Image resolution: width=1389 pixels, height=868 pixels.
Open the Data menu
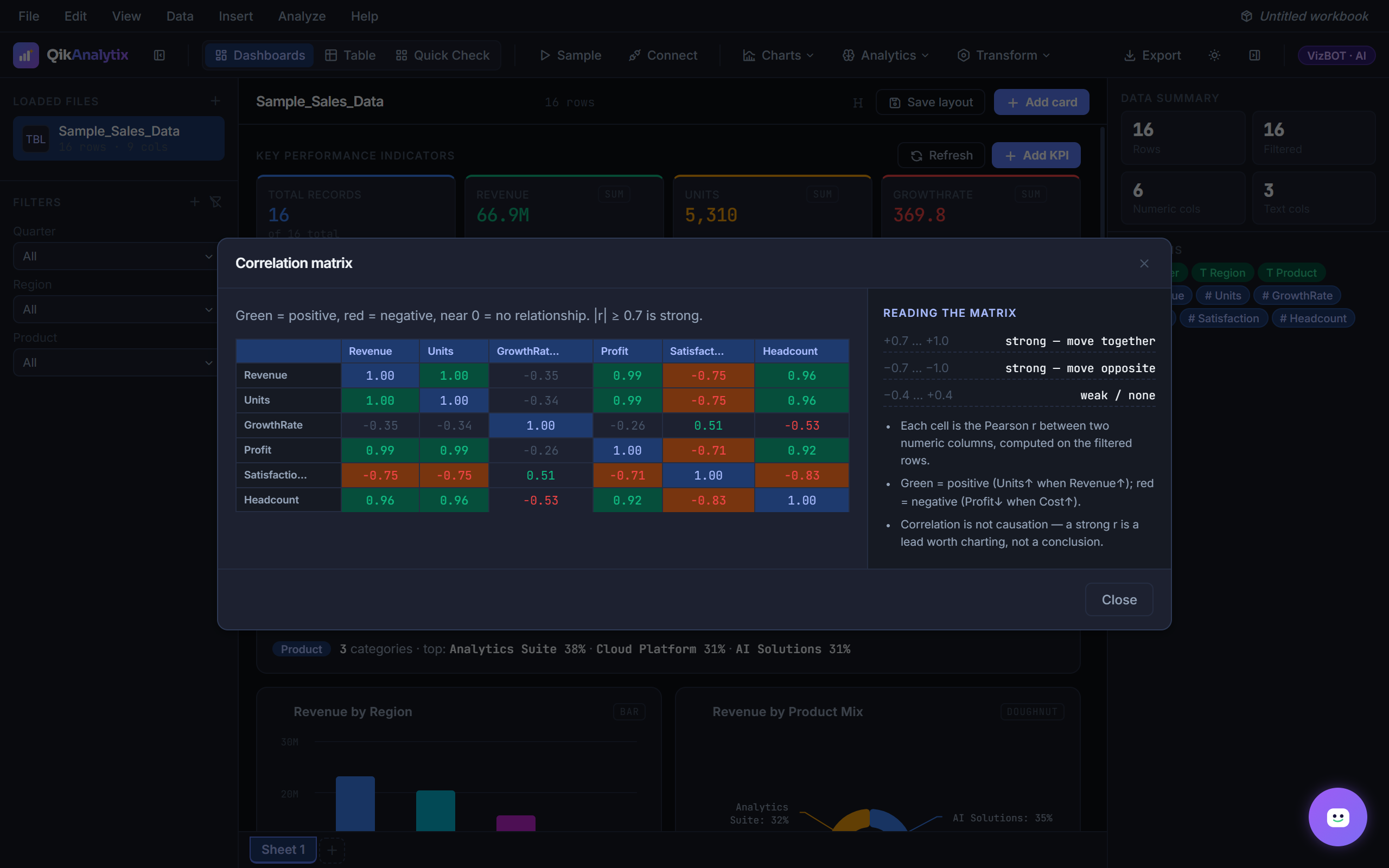(180, 16)
